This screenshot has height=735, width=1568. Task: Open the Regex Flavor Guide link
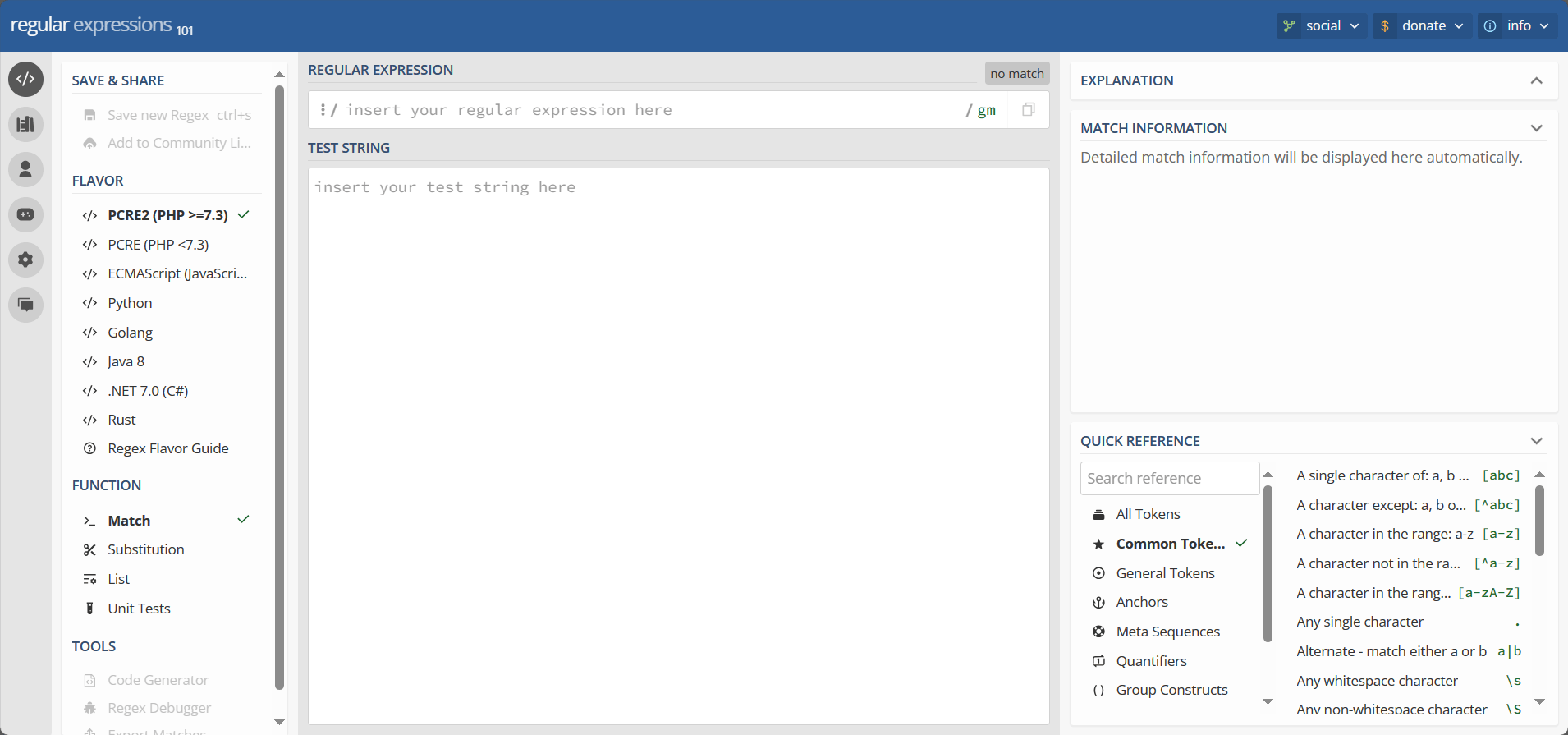pyautogui.click(x=167, y=448)
